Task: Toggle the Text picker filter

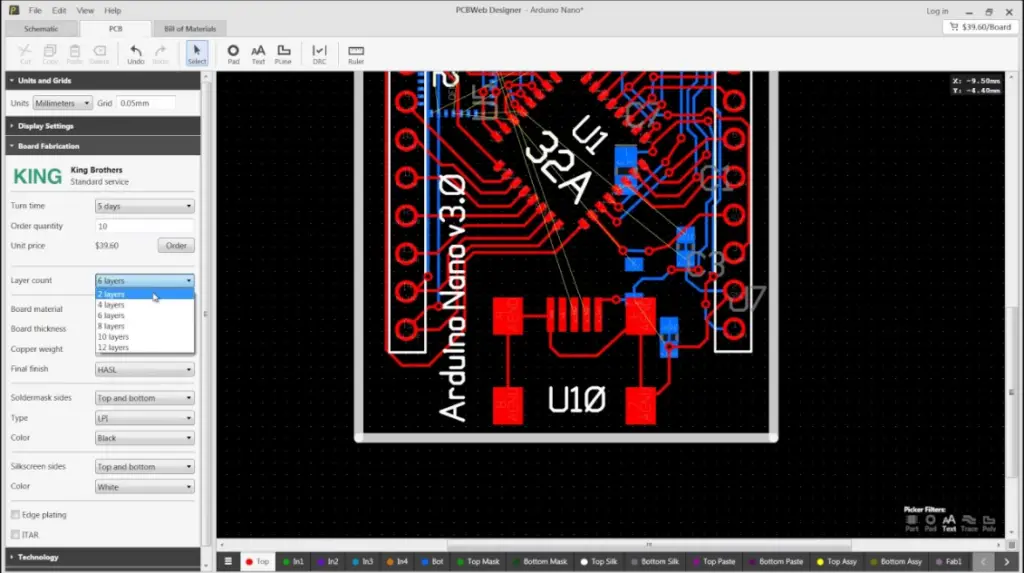Action: tap(949, 523)
